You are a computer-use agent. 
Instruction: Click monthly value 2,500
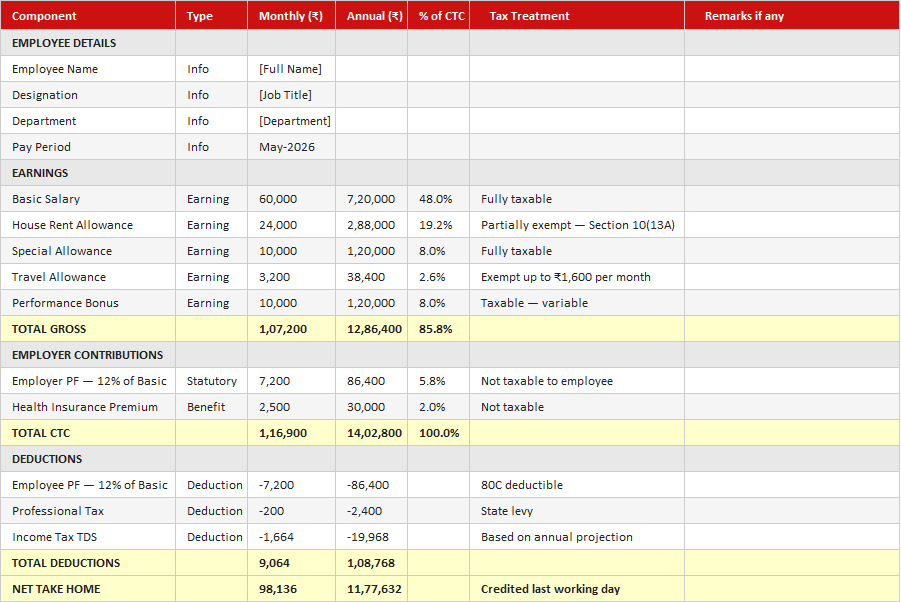click(291, 407)
